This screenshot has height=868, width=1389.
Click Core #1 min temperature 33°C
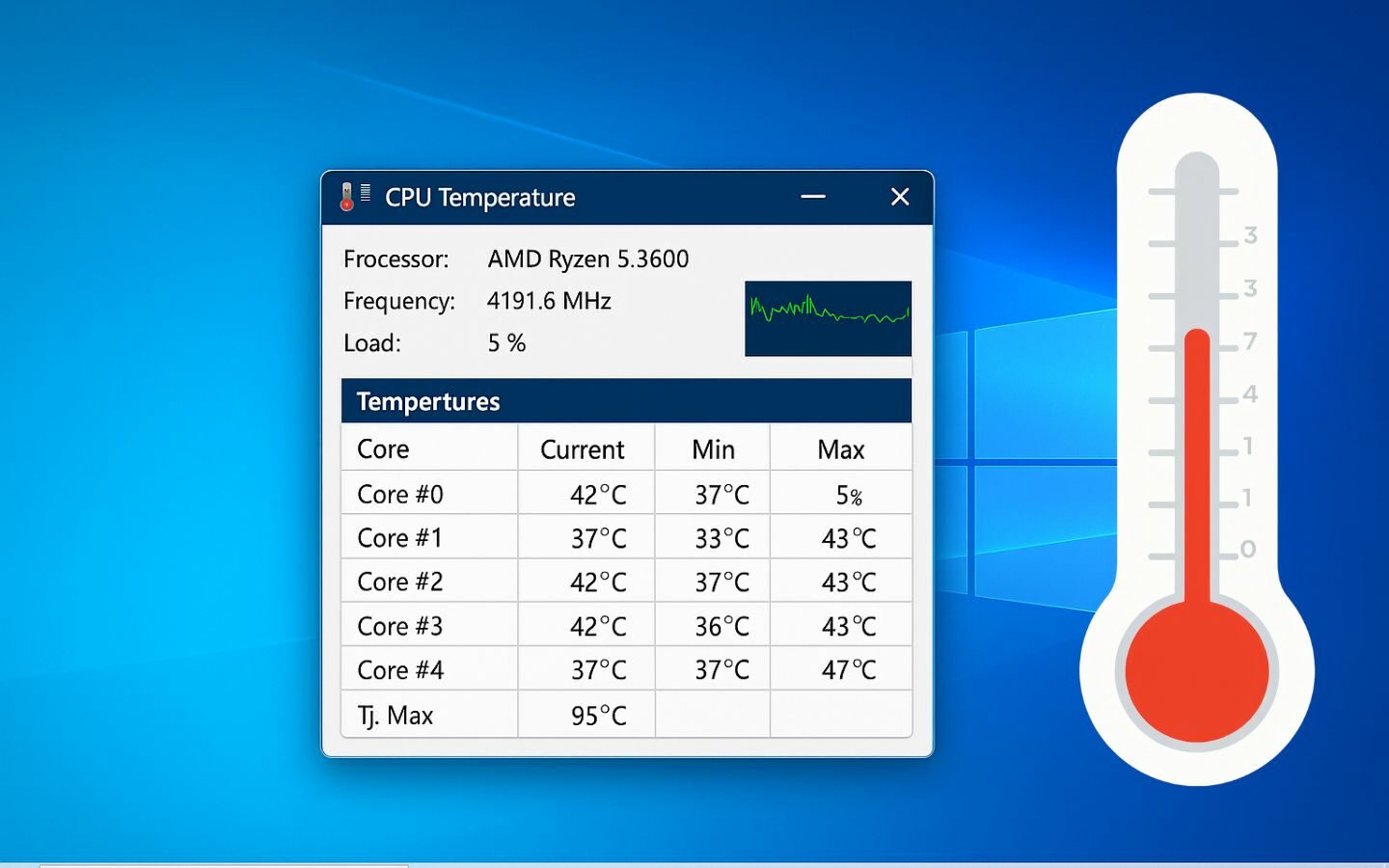pos(722,539)
